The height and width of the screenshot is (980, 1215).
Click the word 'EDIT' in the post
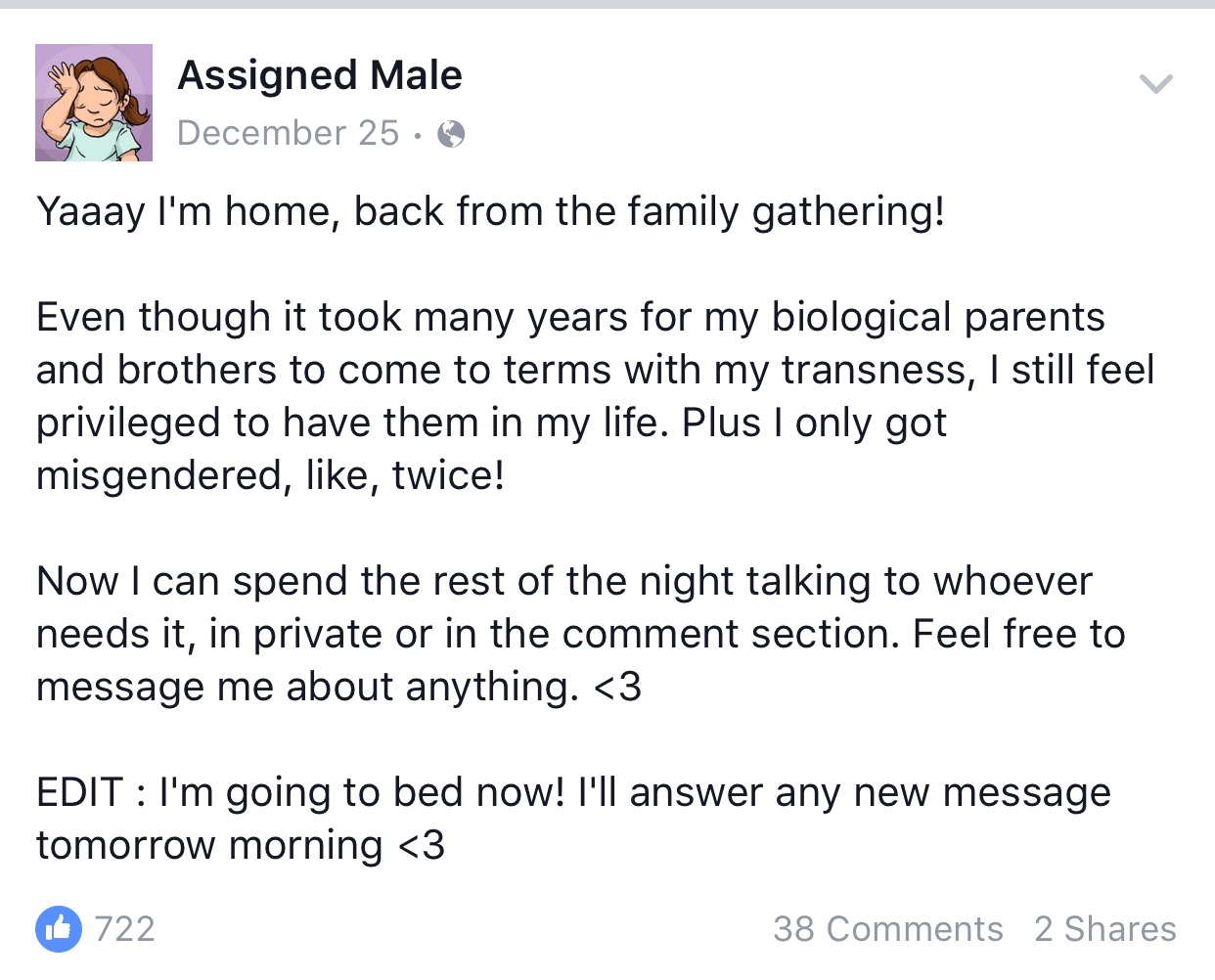tap(80, 792)
